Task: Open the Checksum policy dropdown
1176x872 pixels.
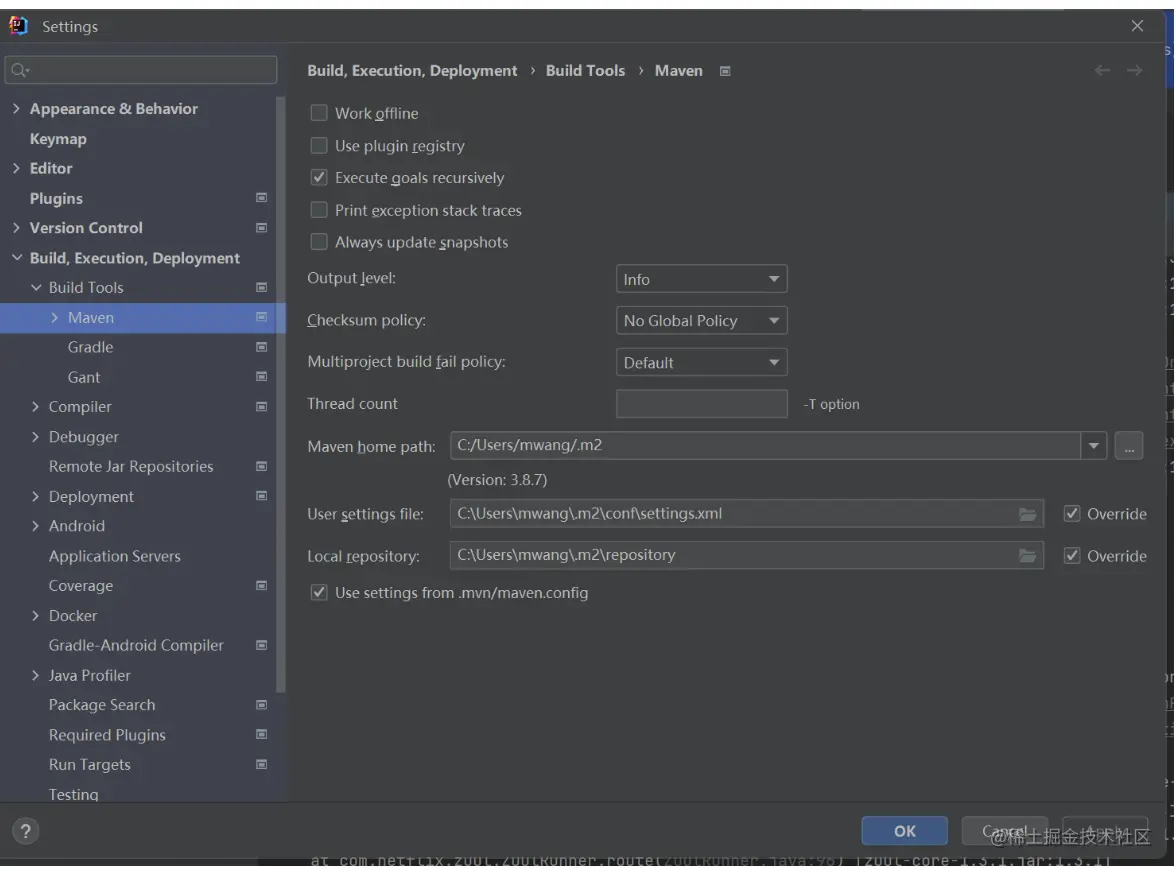Action: (701, 321)
